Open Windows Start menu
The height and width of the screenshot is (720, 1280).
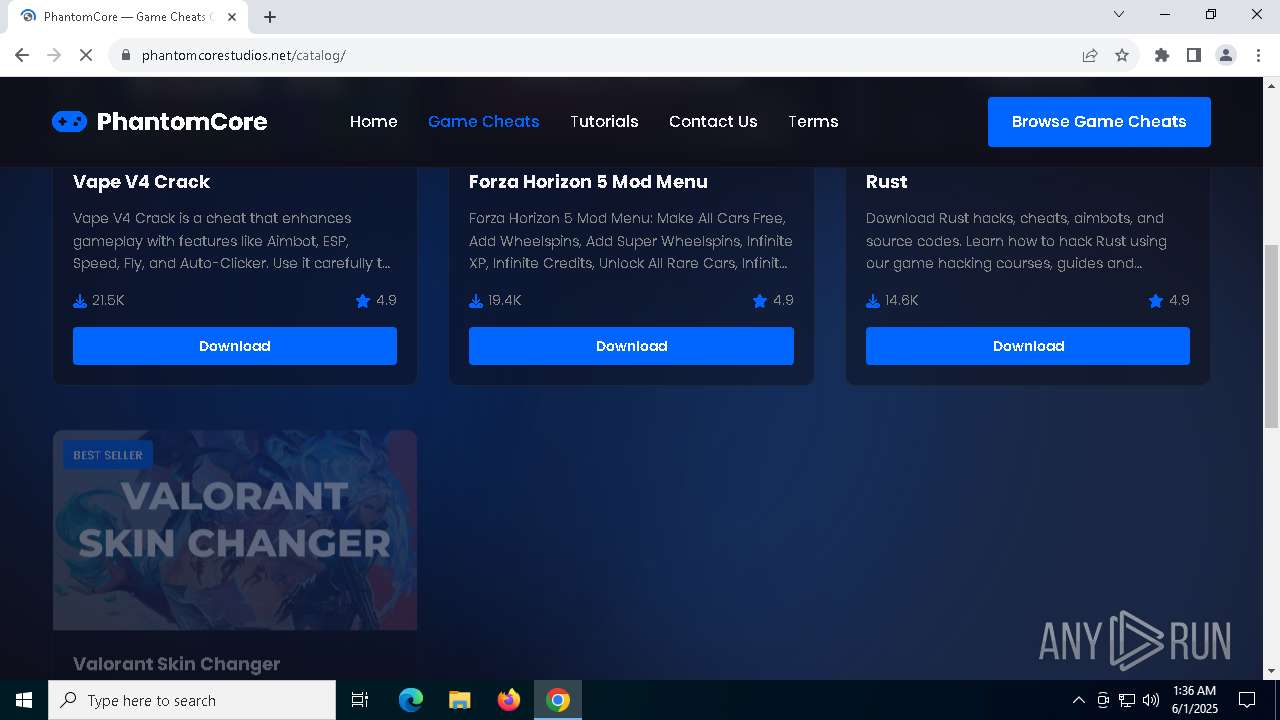click(x=24, y=700)
